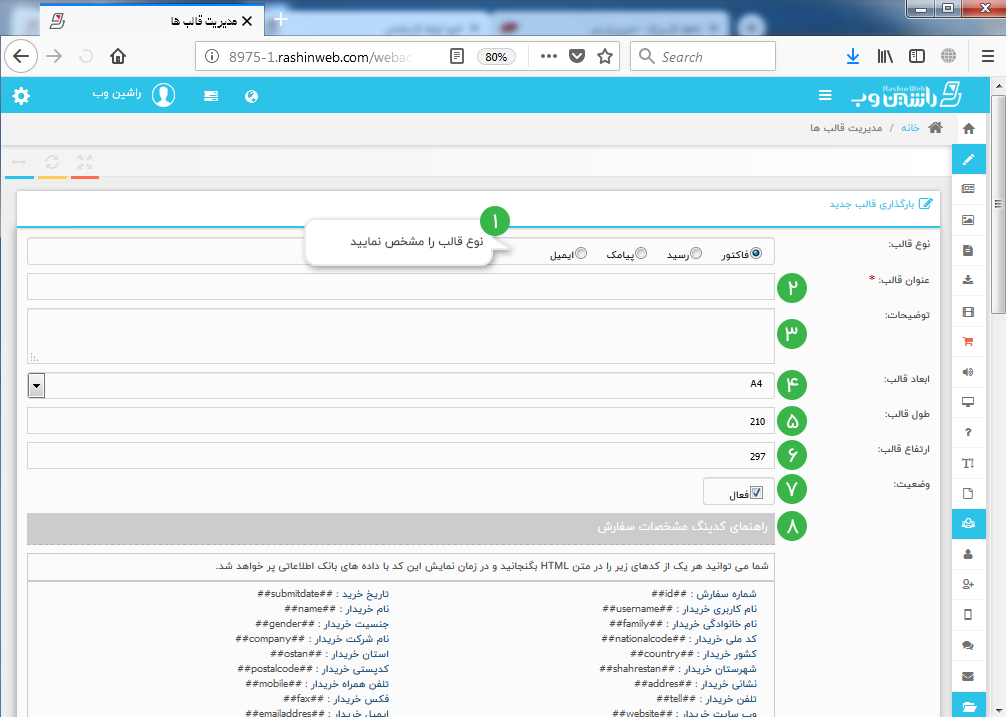
Task: Click the Firefox Search box
Action: tap(703, 56)
